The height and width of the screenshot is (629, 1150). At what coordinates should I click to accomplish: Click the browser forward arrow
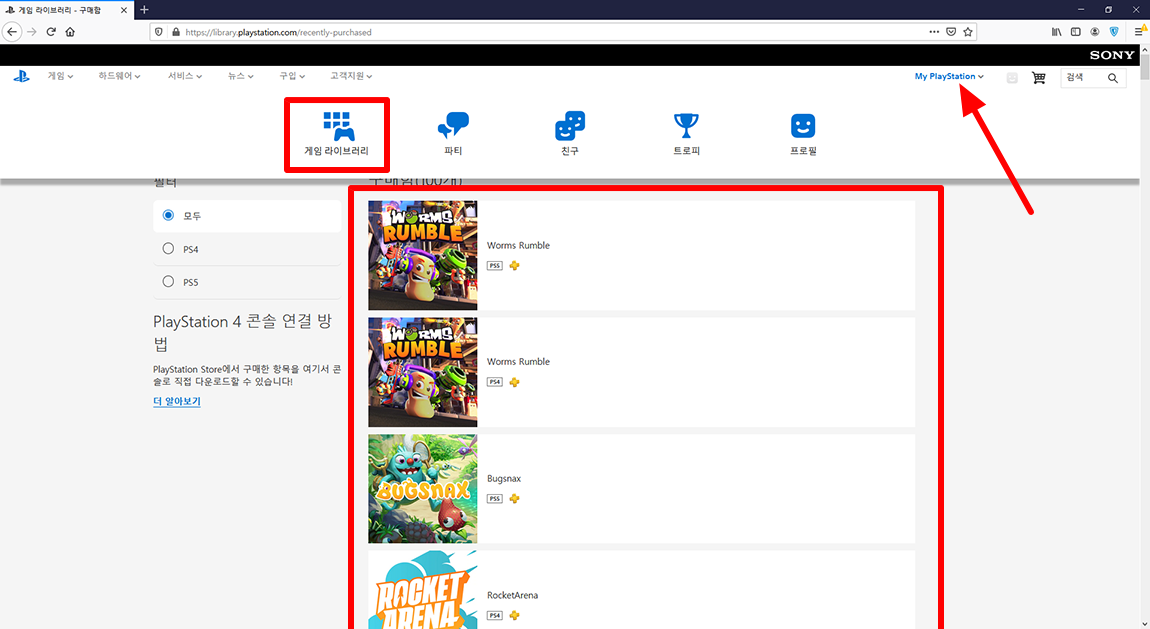[x=32, y=32]
